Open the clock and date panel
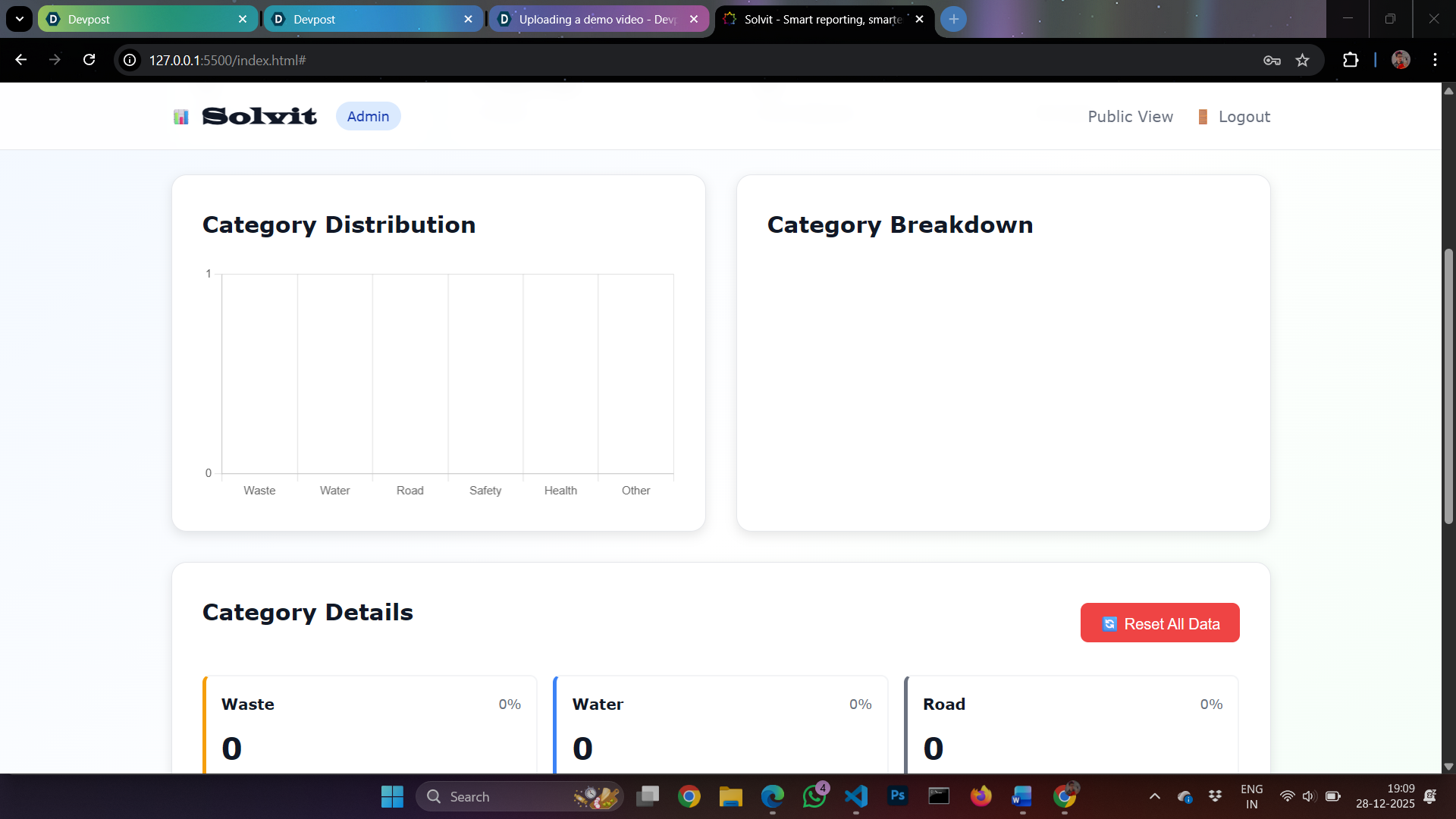 [x=1385, y=796]
